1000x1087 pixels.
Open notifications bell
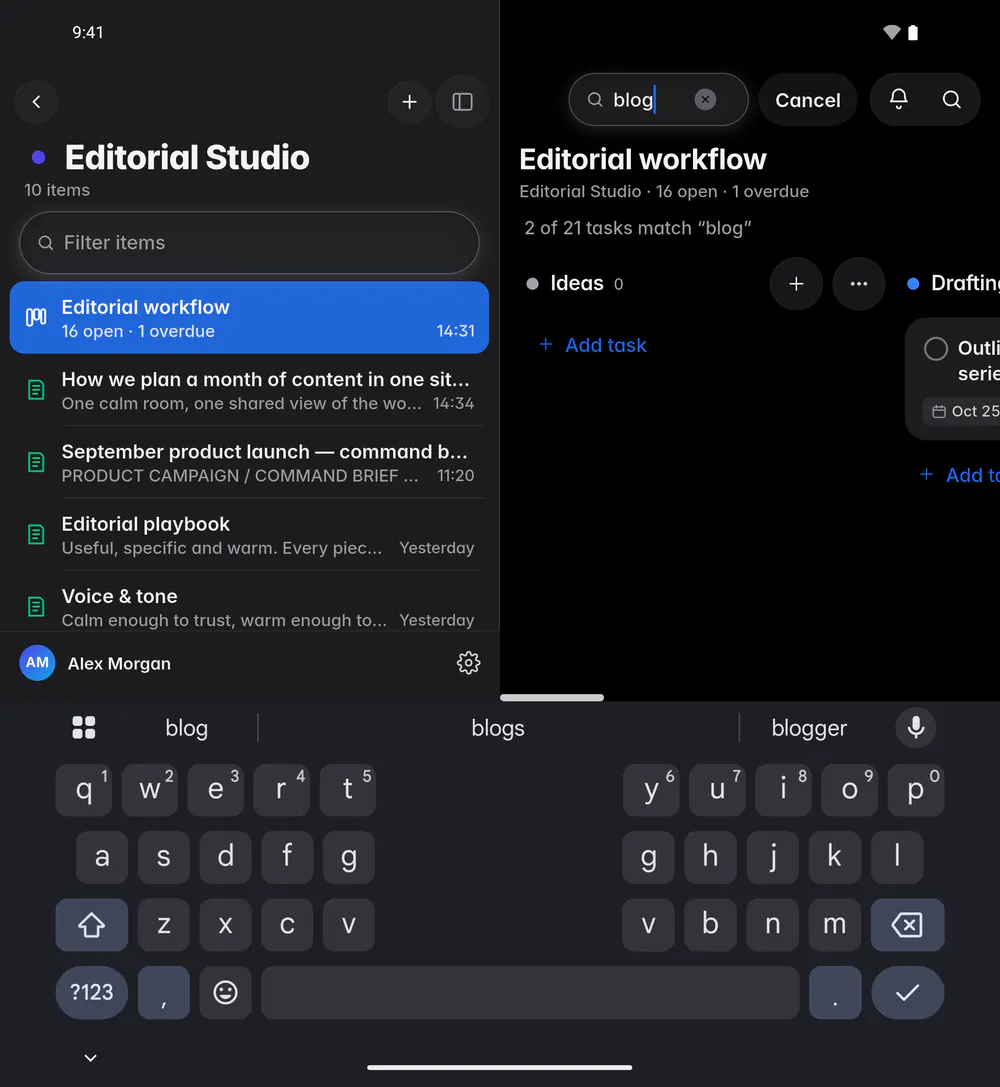click(899, 100)
